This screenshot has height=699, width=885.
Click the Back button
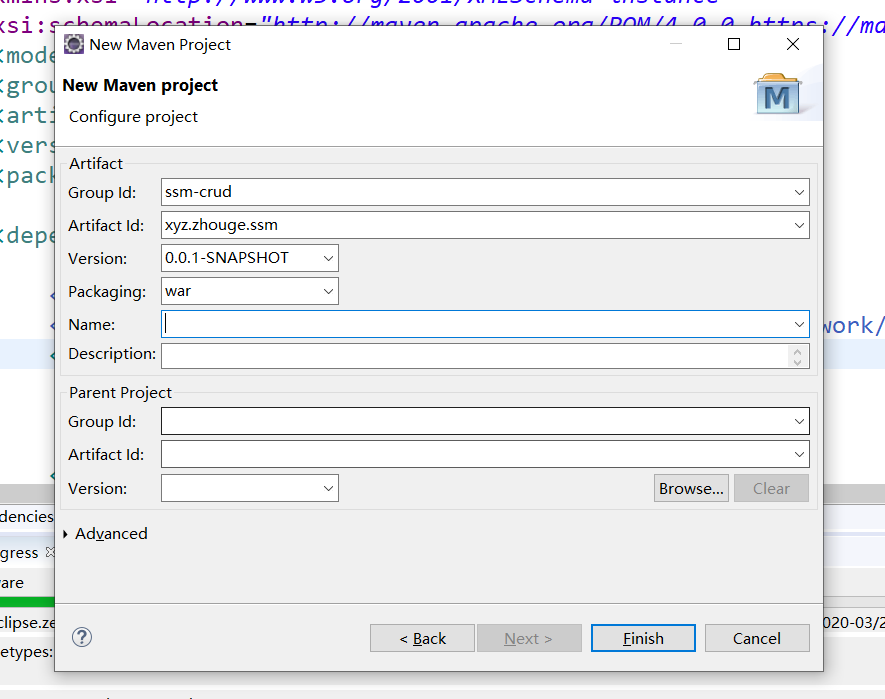point(422,638)
